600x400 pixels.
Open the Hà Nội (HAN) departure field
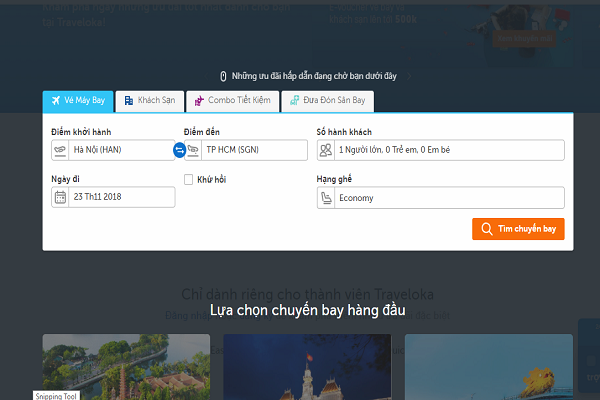coord(113,150)
